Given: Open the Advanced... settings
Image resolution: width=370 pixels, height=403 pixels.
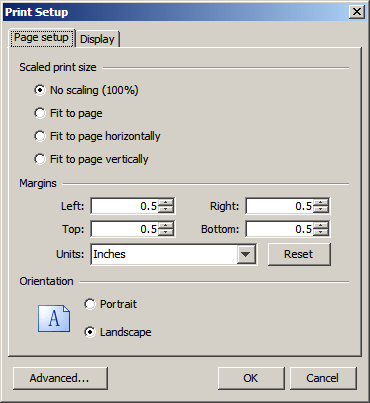Looking at the screenshot, I should pos(60,378).
